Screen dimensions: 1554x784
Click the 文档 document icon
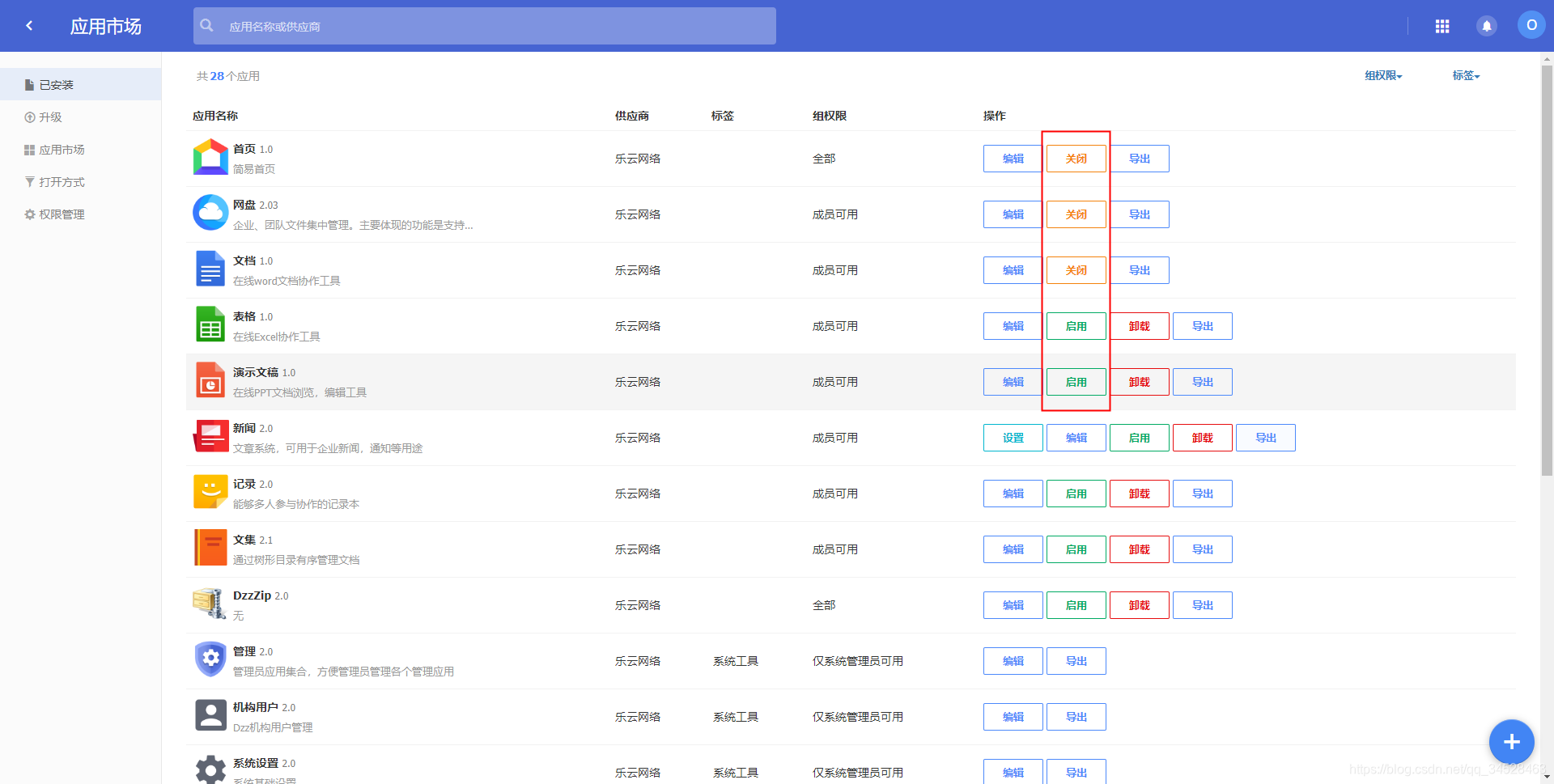(210, 269)
